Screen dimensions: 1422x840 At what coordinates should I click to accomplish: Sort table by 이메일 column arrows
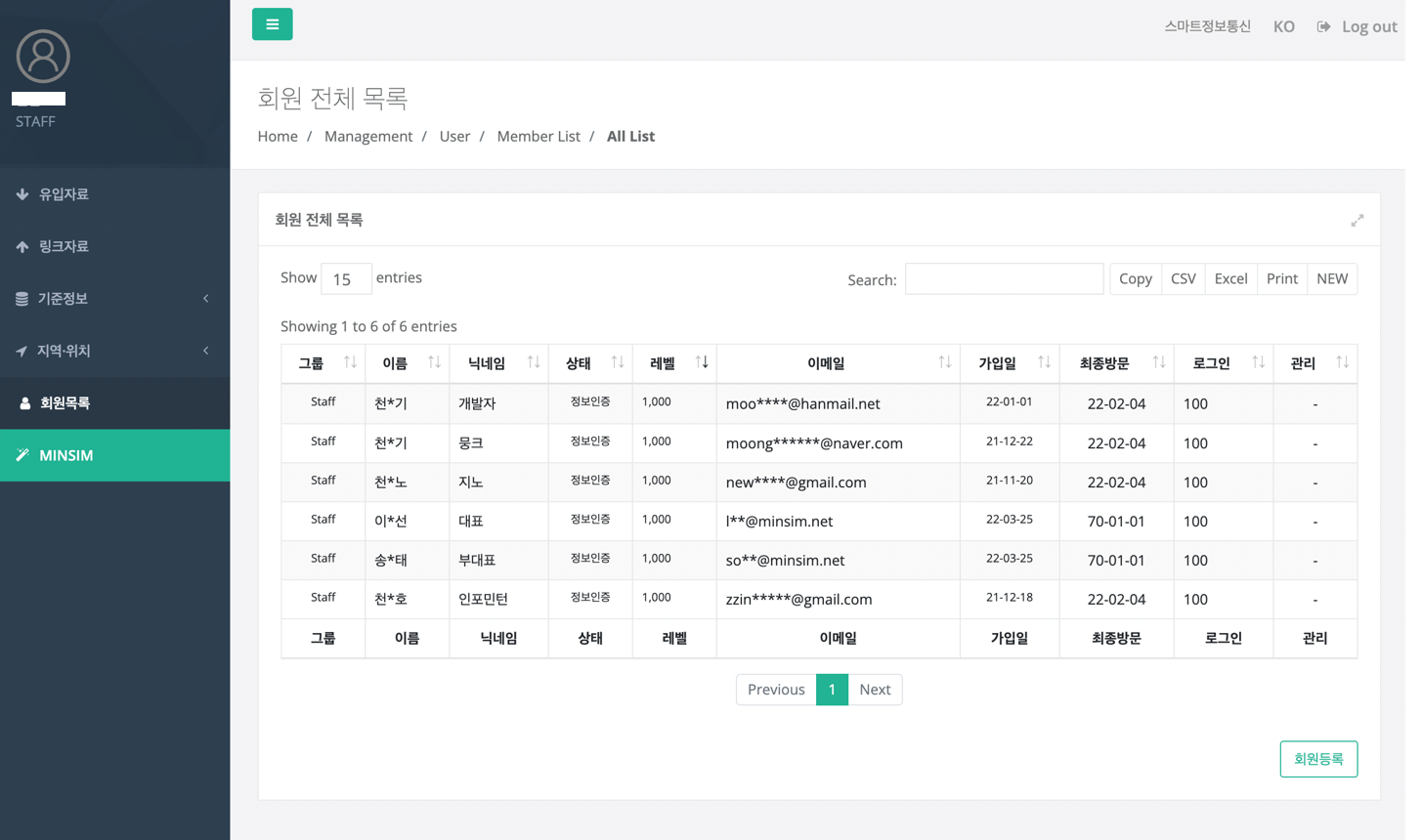tap(945, 362)
